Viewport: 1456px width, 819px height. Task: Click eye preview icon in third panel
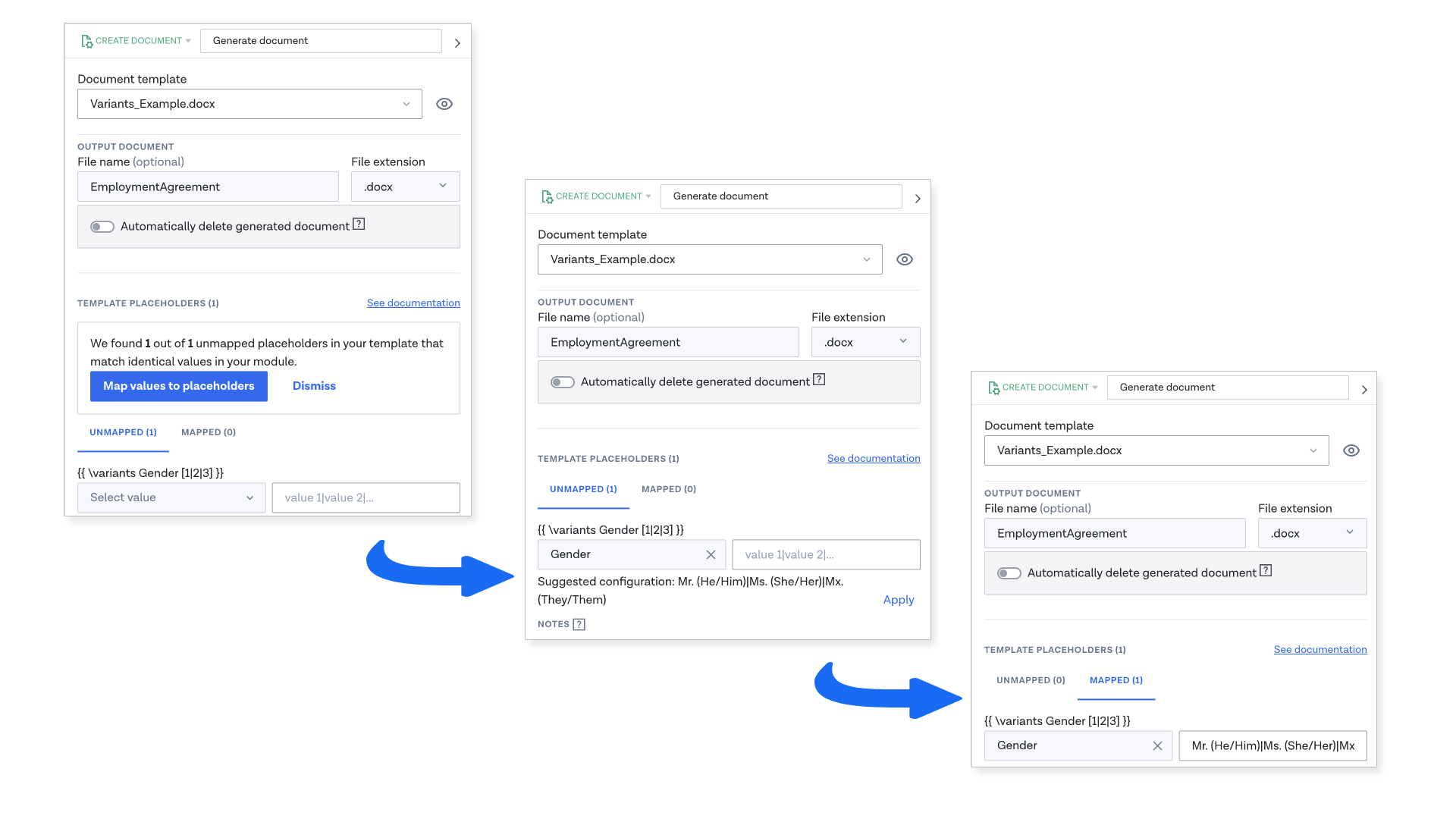point(1351,450)
